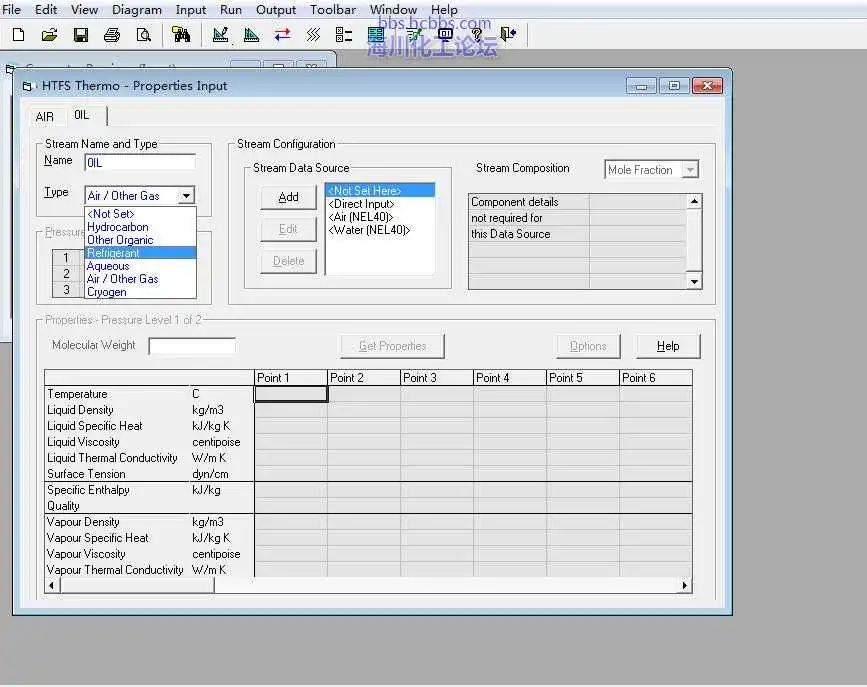Click the red-blue swap arrows icon
The width and height of the screenshot is (867, 687).
(283, 35)
